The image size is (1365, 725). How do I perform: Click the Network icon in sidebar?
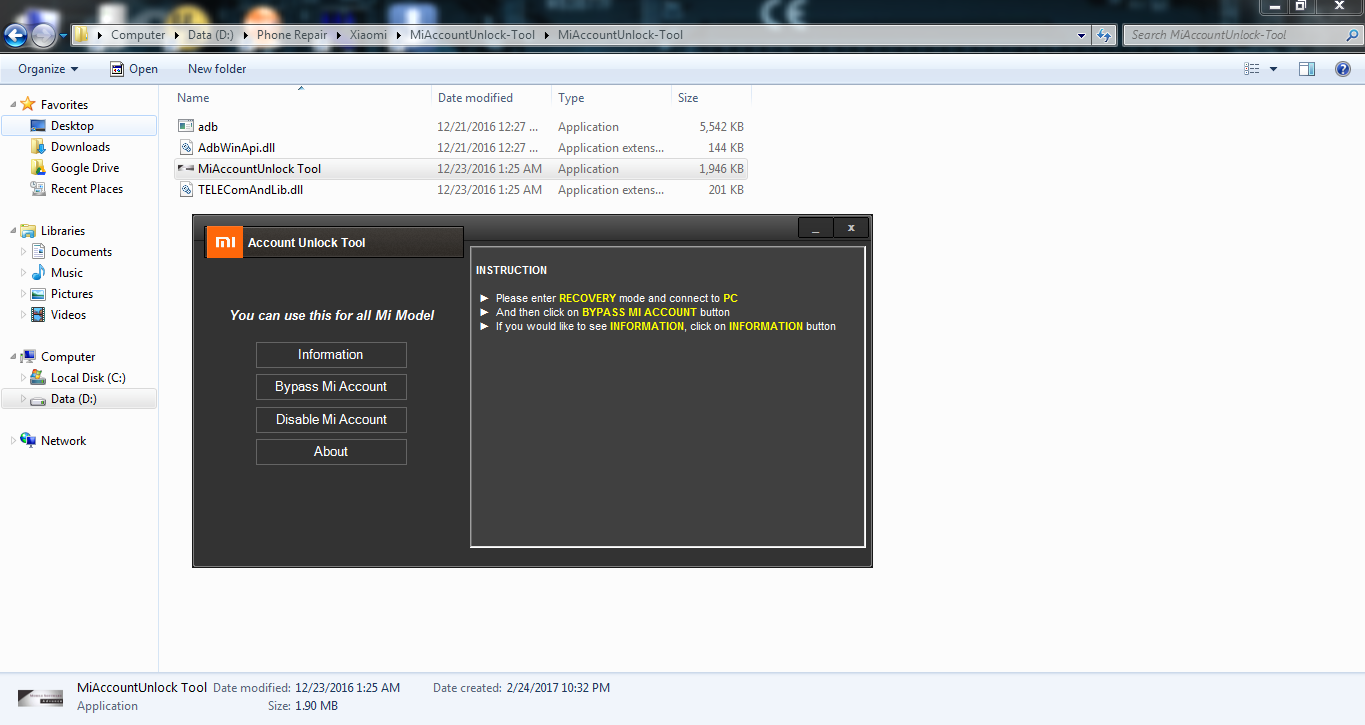click(28, 441)
